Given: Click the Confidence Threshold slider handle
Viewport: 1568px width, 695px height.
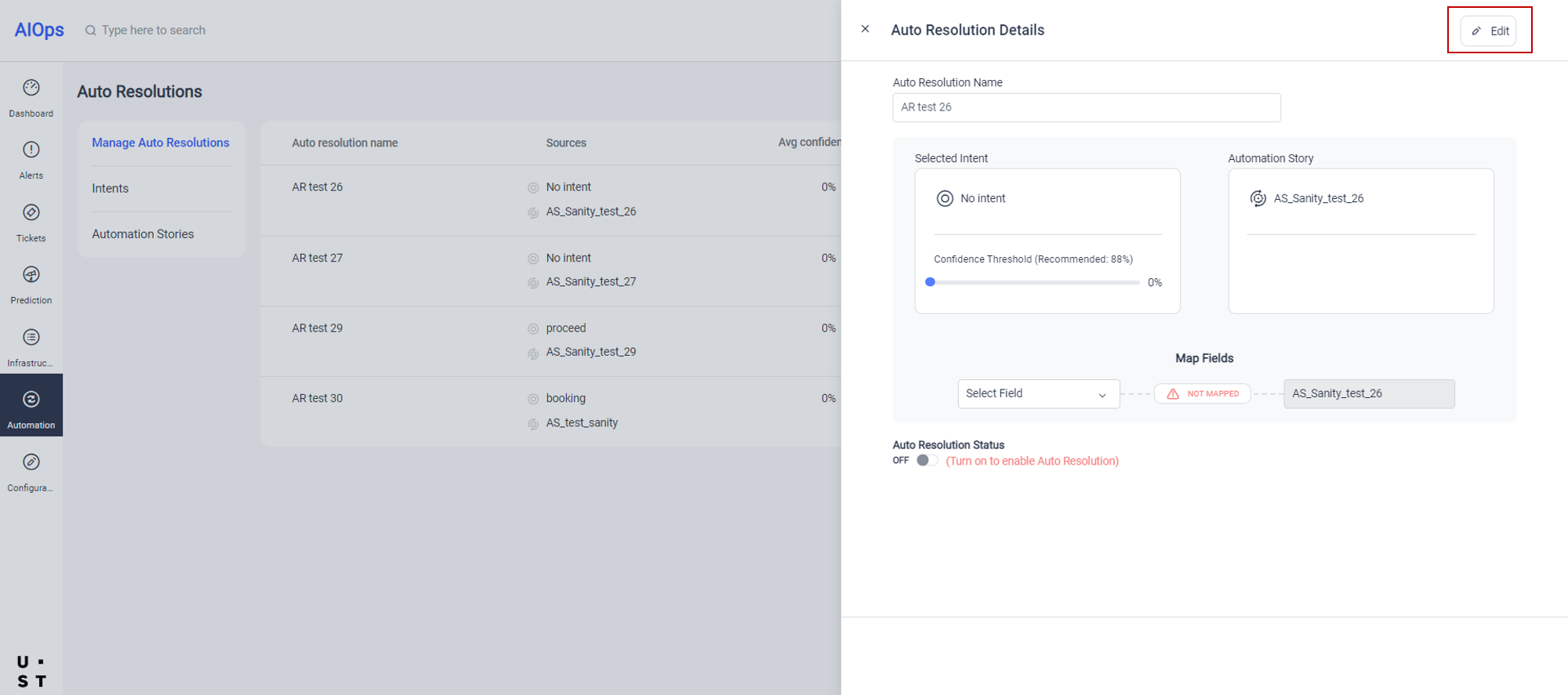Looking at the screenshot, I should (930, 282).
